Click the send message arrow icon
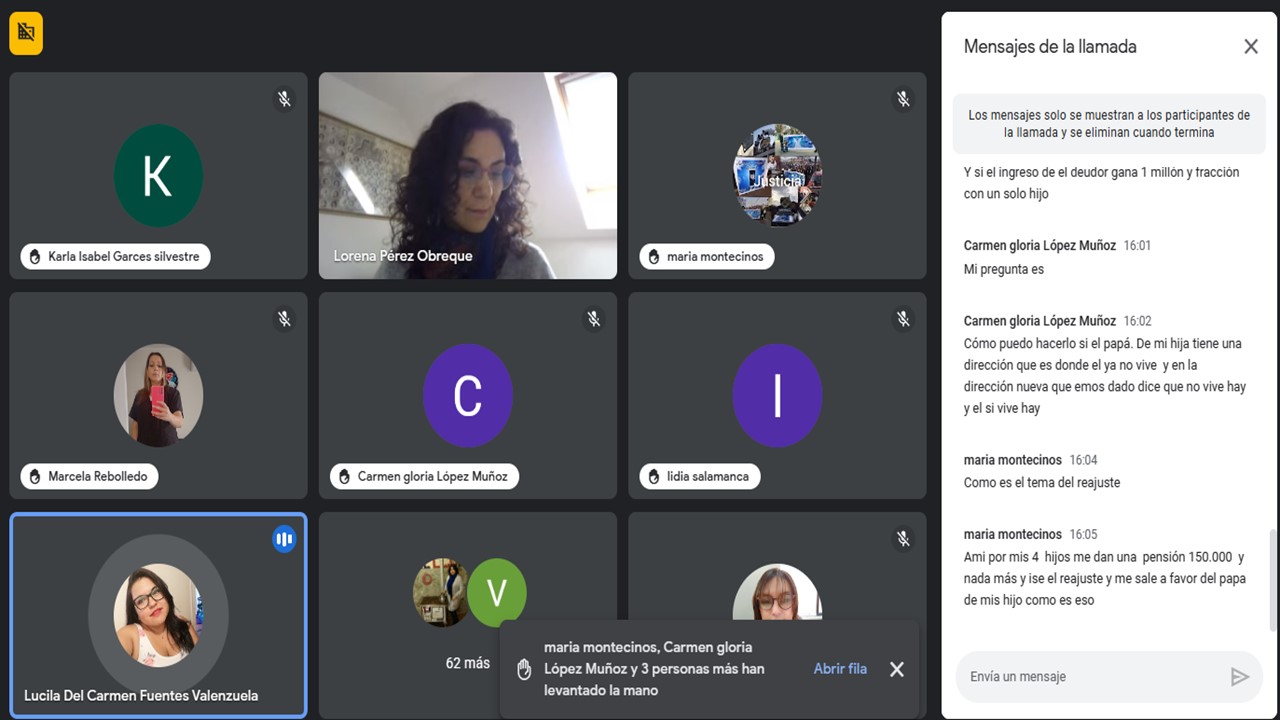1280x720 pixels. point(1240,677)
